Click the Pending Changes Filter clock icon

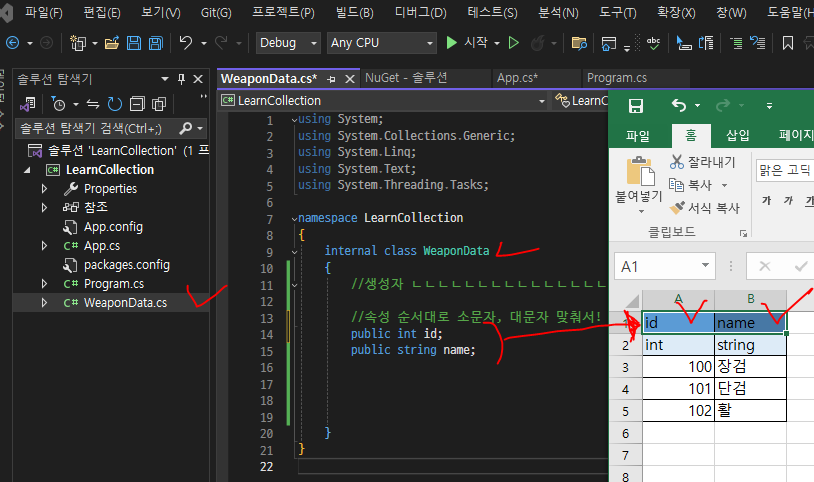[x=59, y=104]
